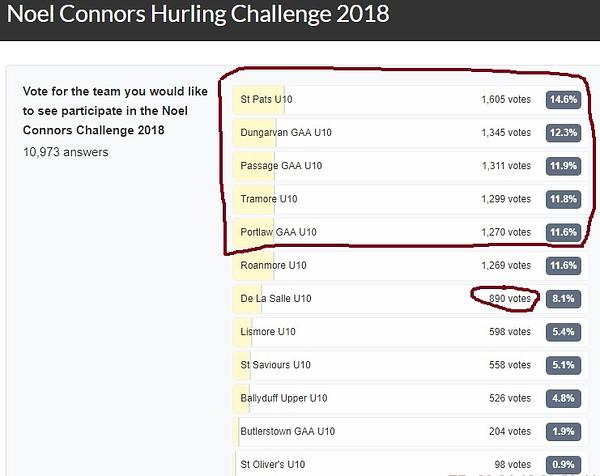Select the St Oliver's U10 row
The image size is (600, 476).
(410, 463)
